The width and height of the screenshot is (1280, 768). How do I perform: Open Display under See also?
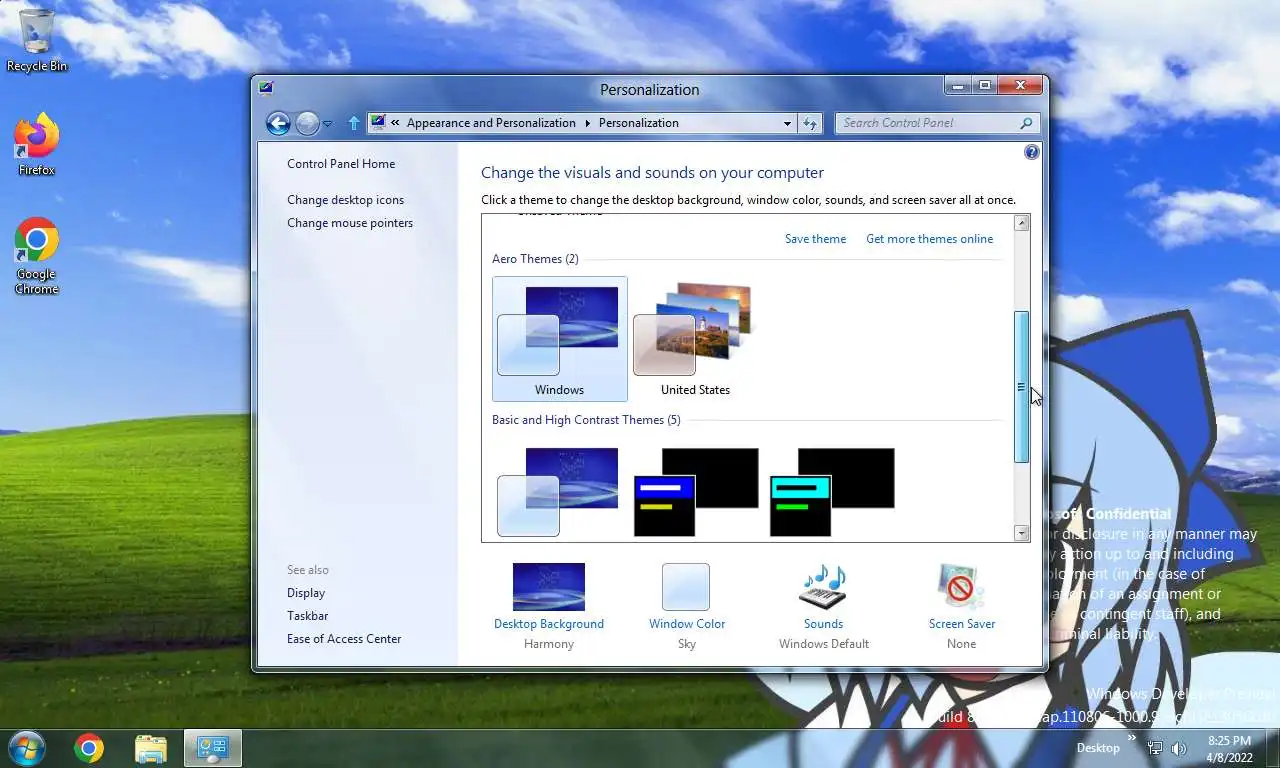(306, 593)
